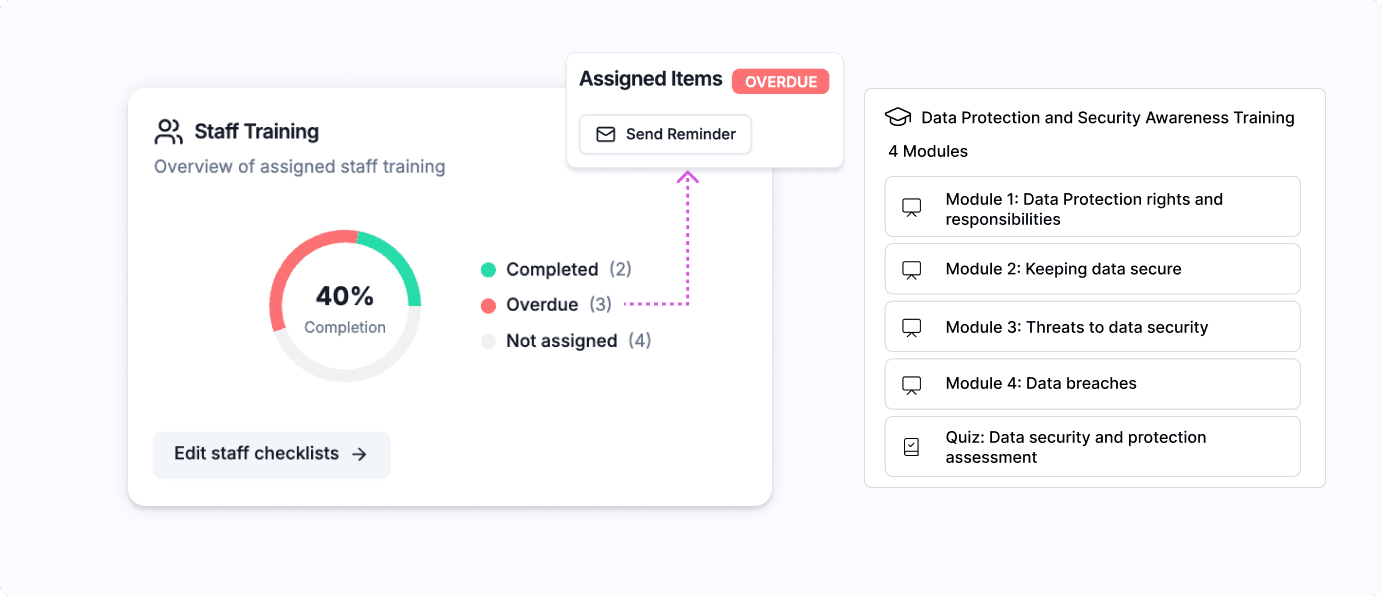1382x596 pixels.
Task: Click the Quiz checklist icon
Action: [x=911, y=447]
